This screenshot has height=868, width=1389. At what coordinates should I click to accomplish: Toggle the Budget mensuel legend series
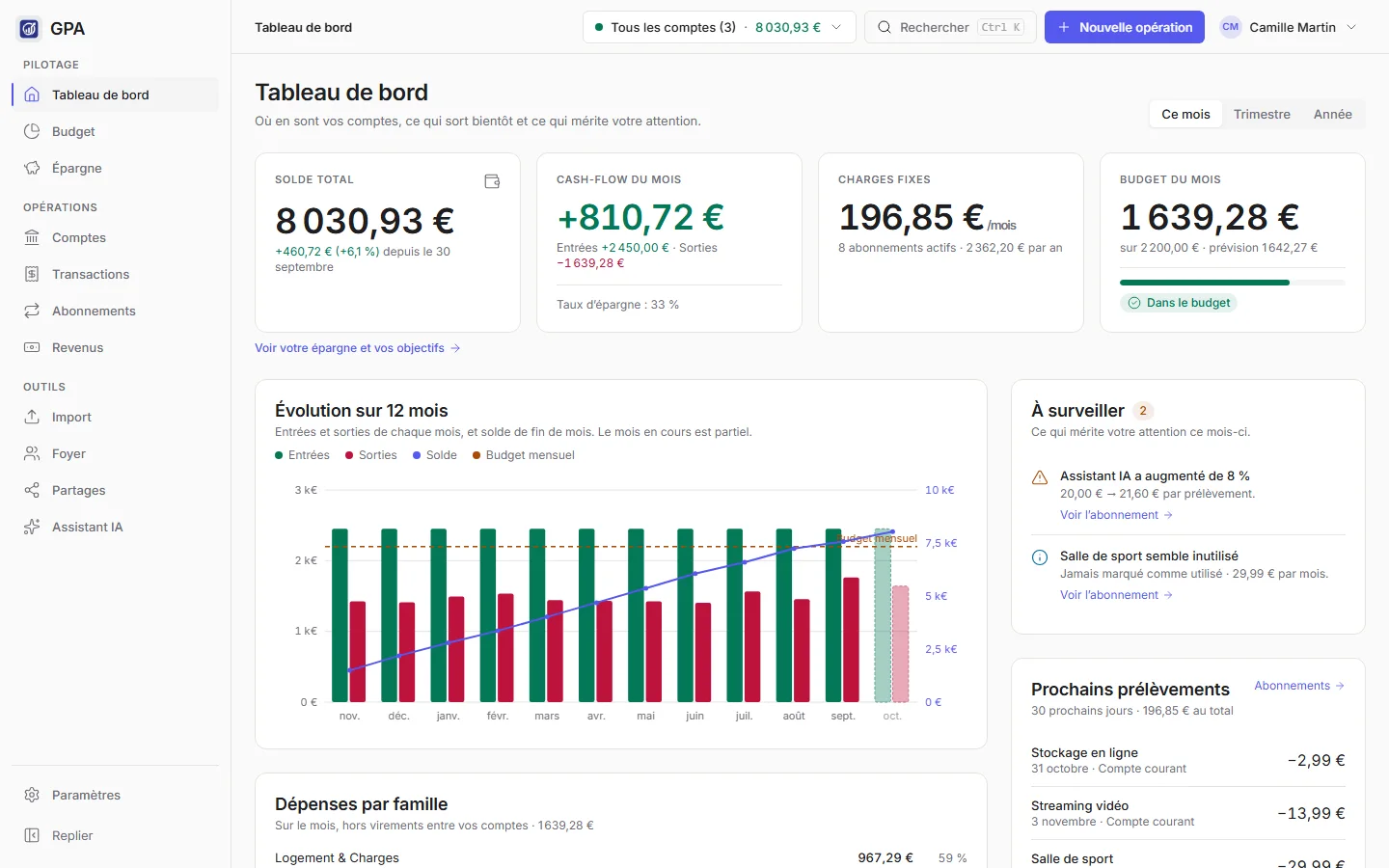[x=524, y=455]
